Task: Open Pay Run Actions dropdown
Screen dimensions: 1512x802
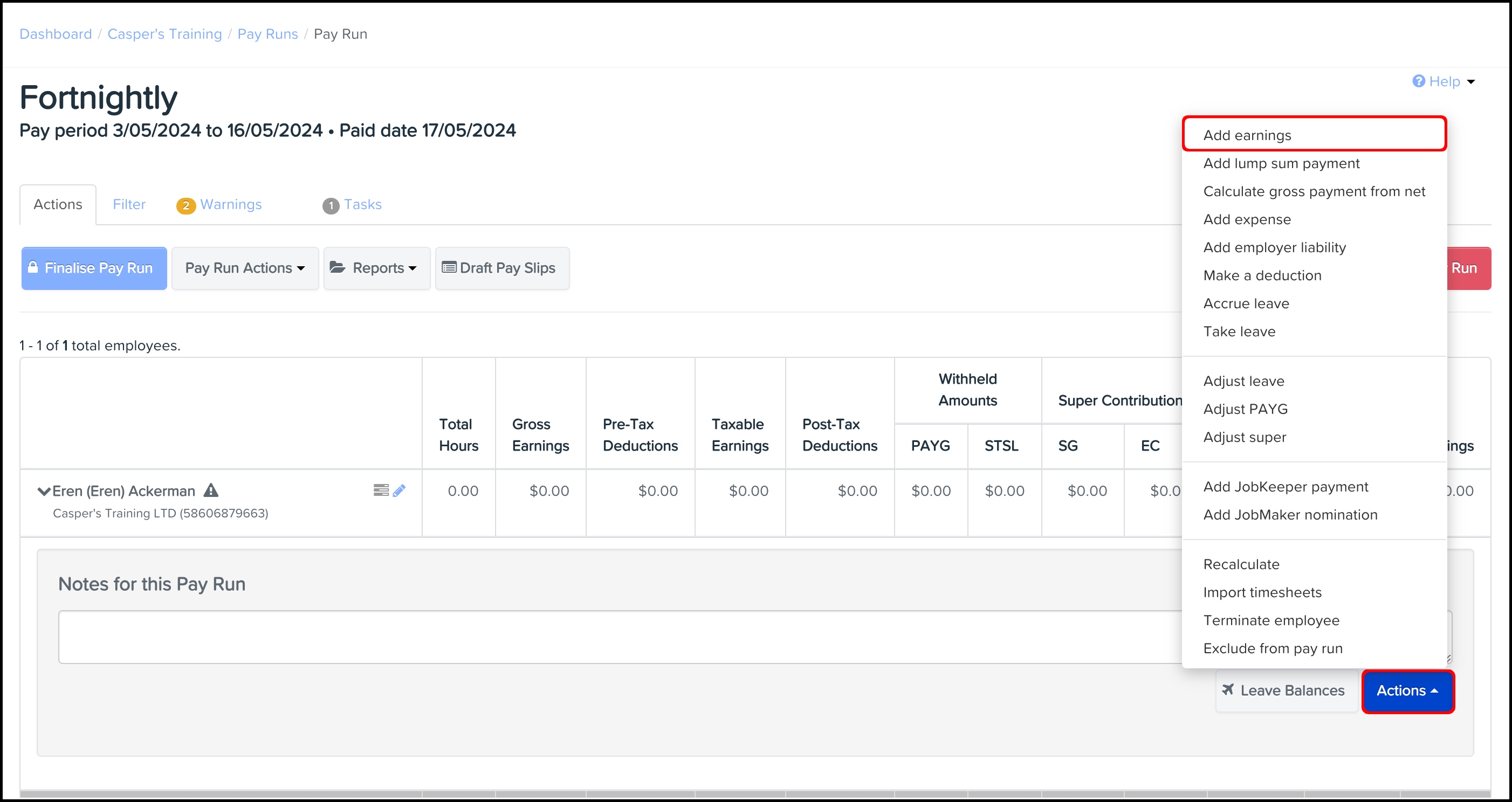Action: click(245, 268)
